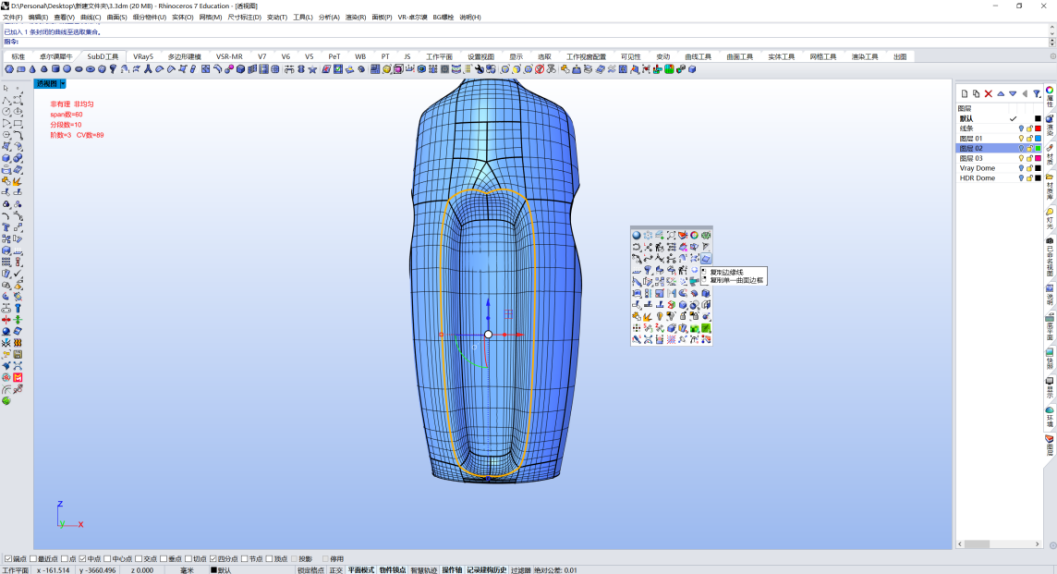Switch to 曲线工具 toolbar tab

tap(698, 57)
